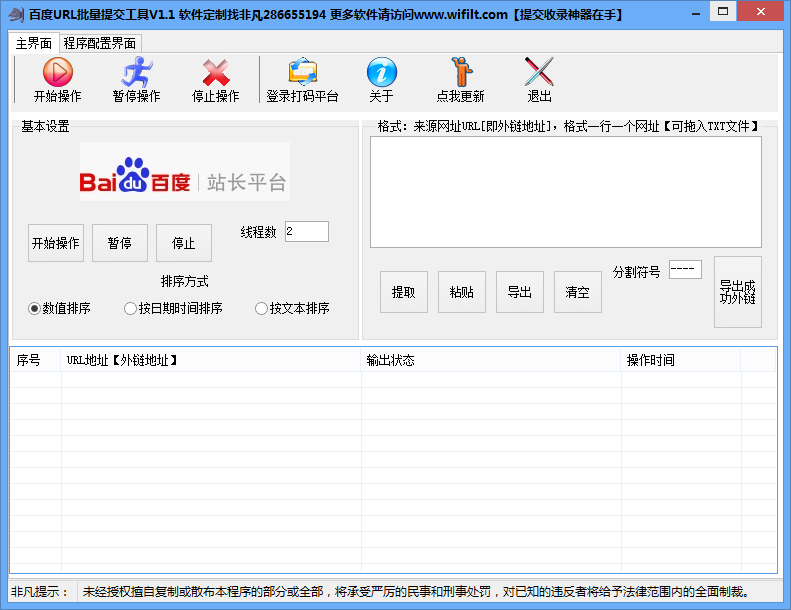Open 登录打码平台 from toolbar

tap(302, 80)
